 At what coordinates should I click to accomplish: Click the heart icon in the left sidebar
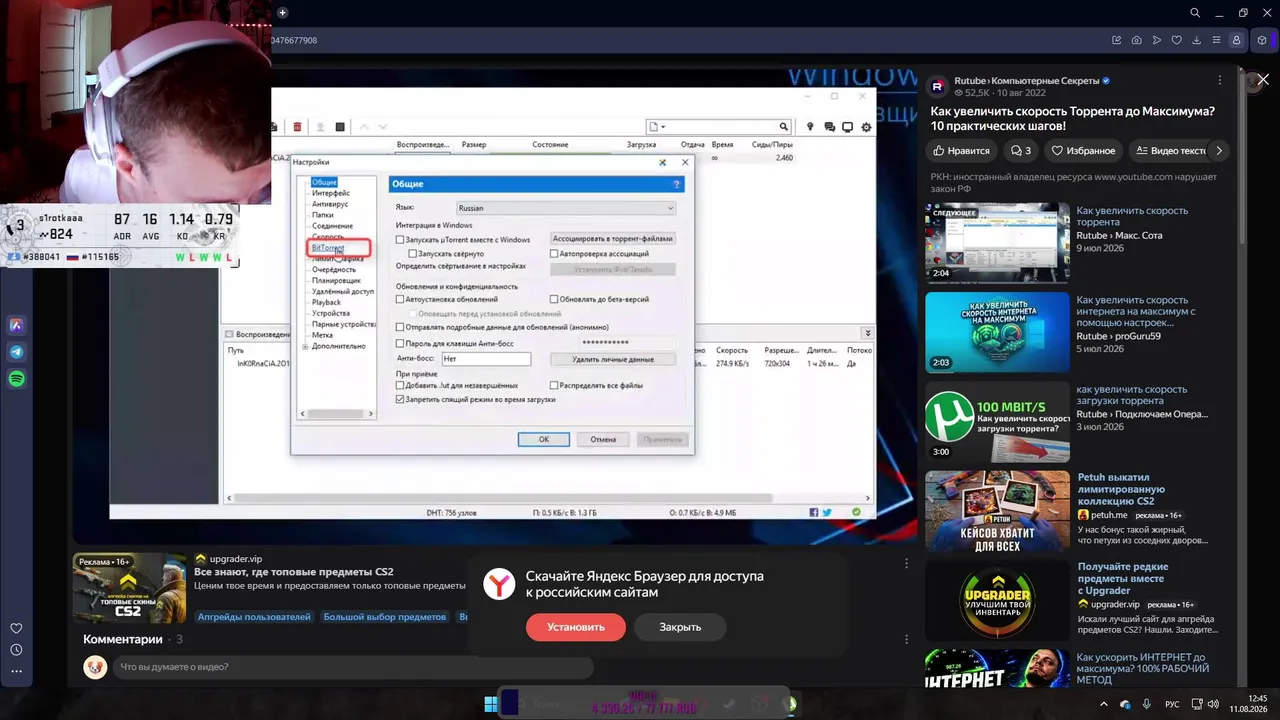[16, 628]
